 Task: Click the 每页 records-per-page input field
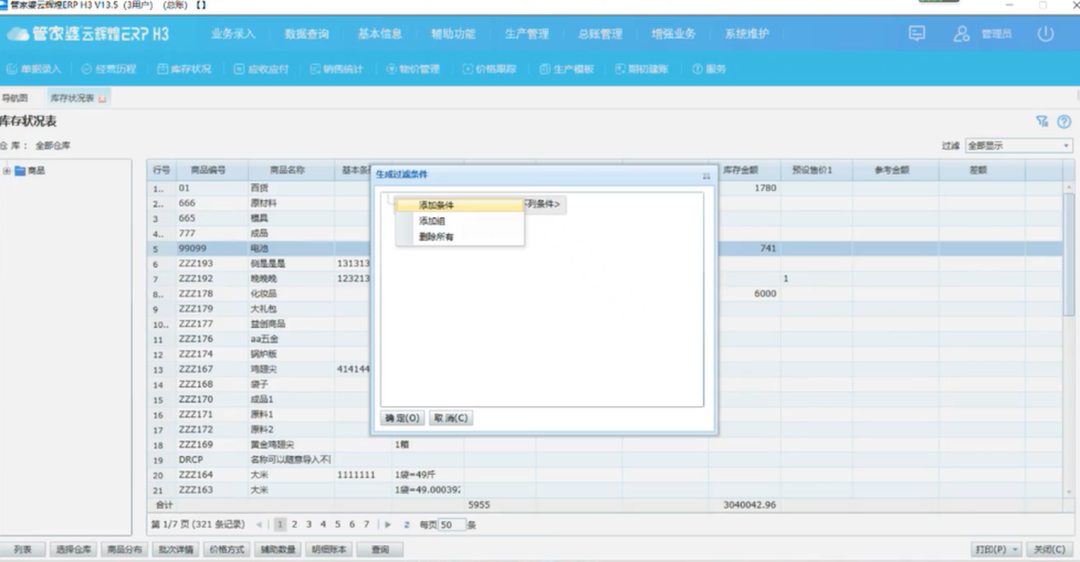(452, 525)
